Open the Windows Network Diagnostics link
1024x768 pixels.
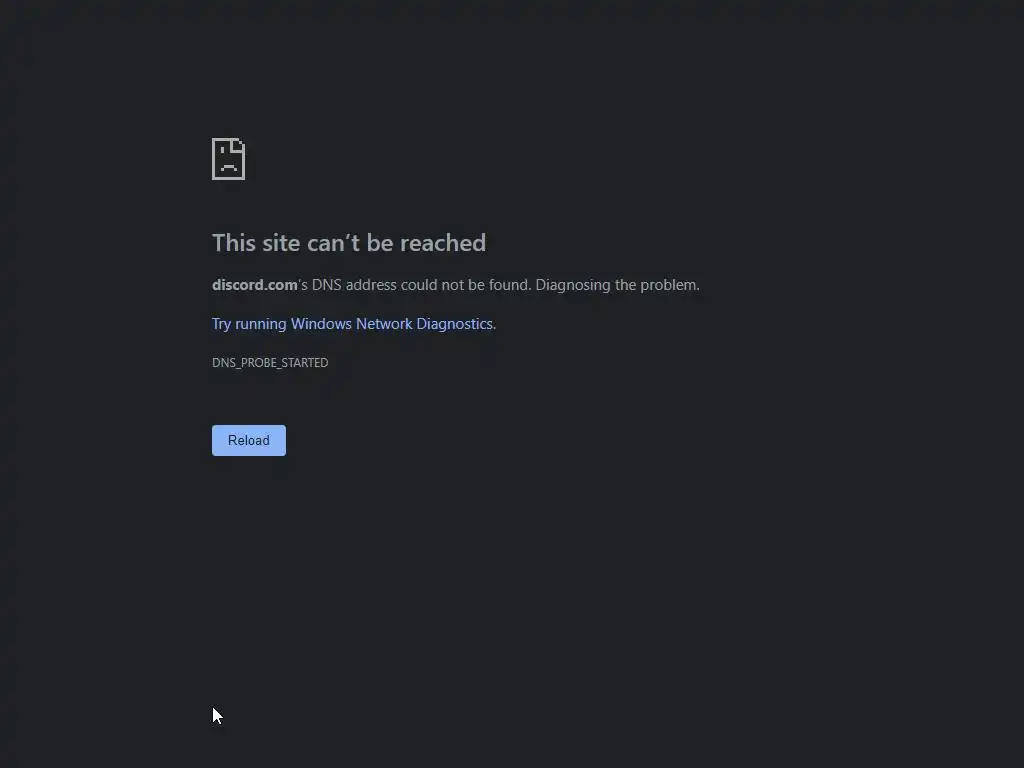pyautogui.click(x=353, y=324)
